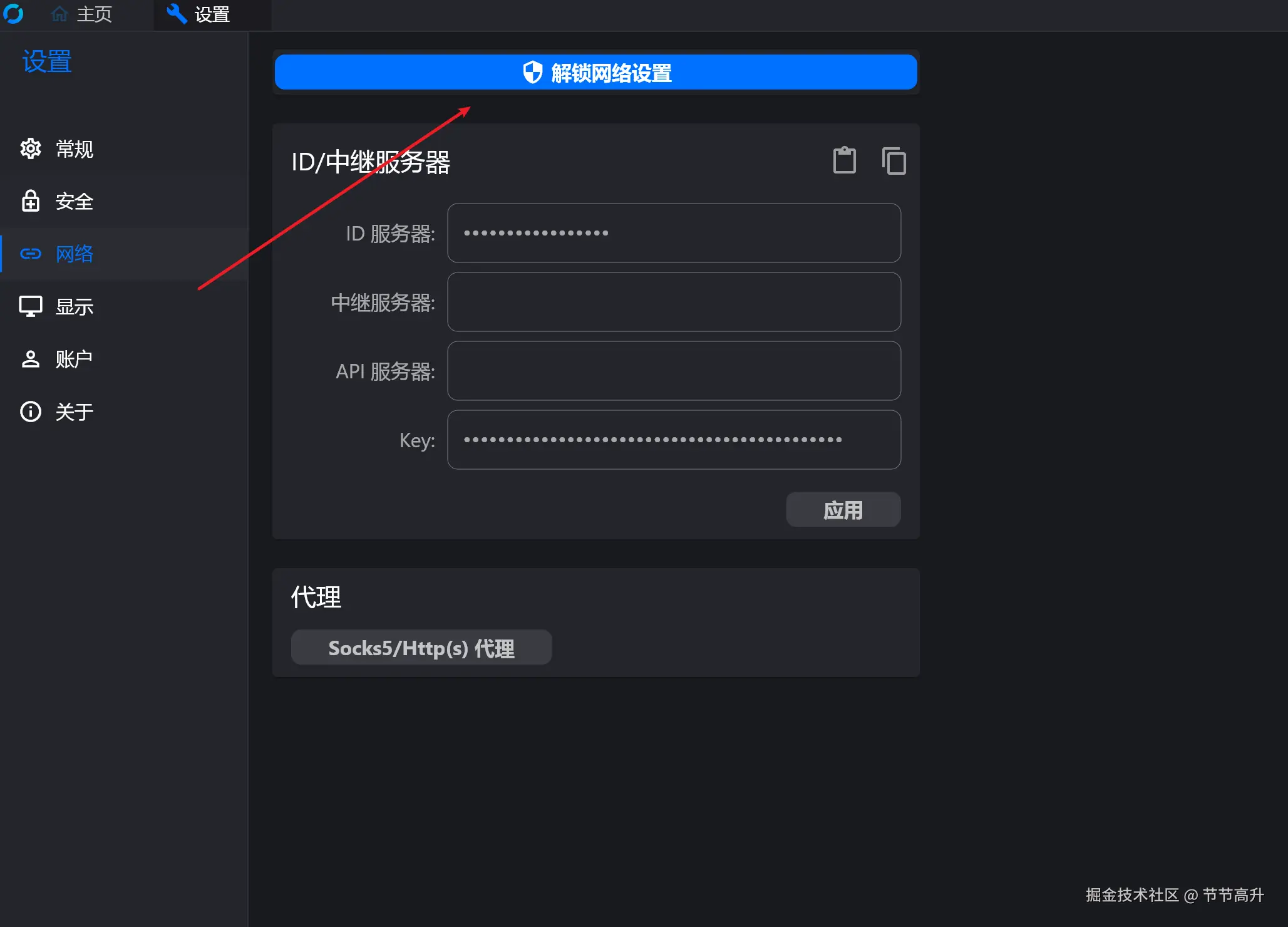Switch to the 主页 tab
This screenshot has height=927, width=1288.
tap(82, 14)
